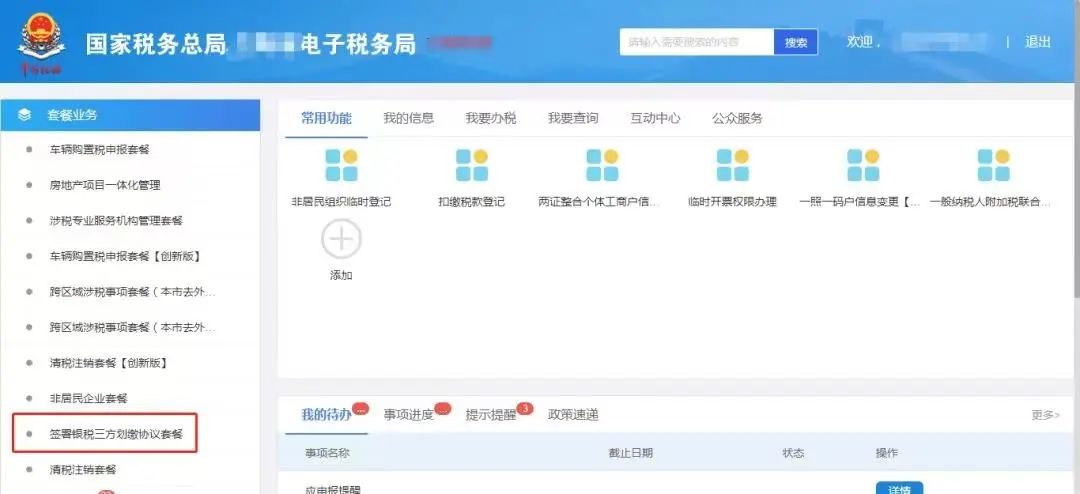
Task: Open 房地产项目一体化管理 in the sidebar
Action: [x=105, y=185]
